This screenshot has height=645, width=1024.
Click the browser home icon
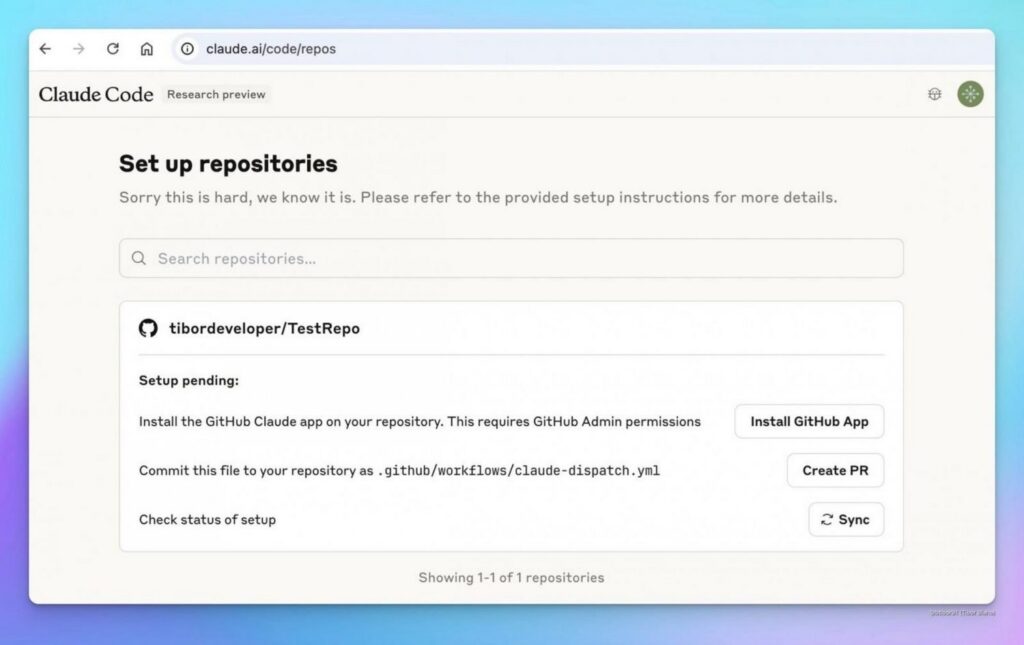point(146,48)
